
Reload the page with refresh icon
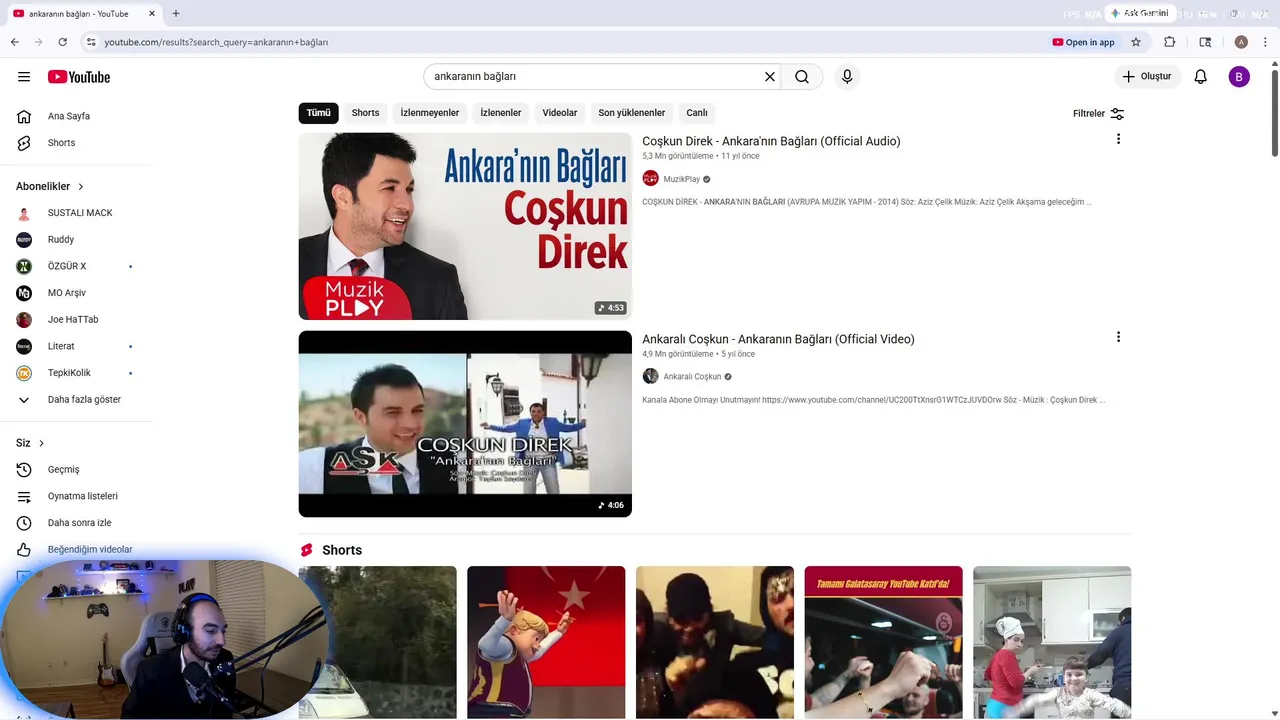(62, 42)
